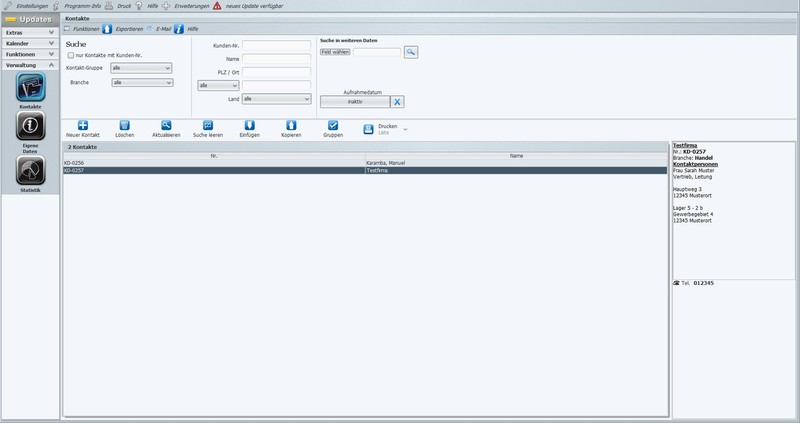Open top bar Hilfe lightbulb icon
Screen dimensions: 800x423
tap(138, 6)
